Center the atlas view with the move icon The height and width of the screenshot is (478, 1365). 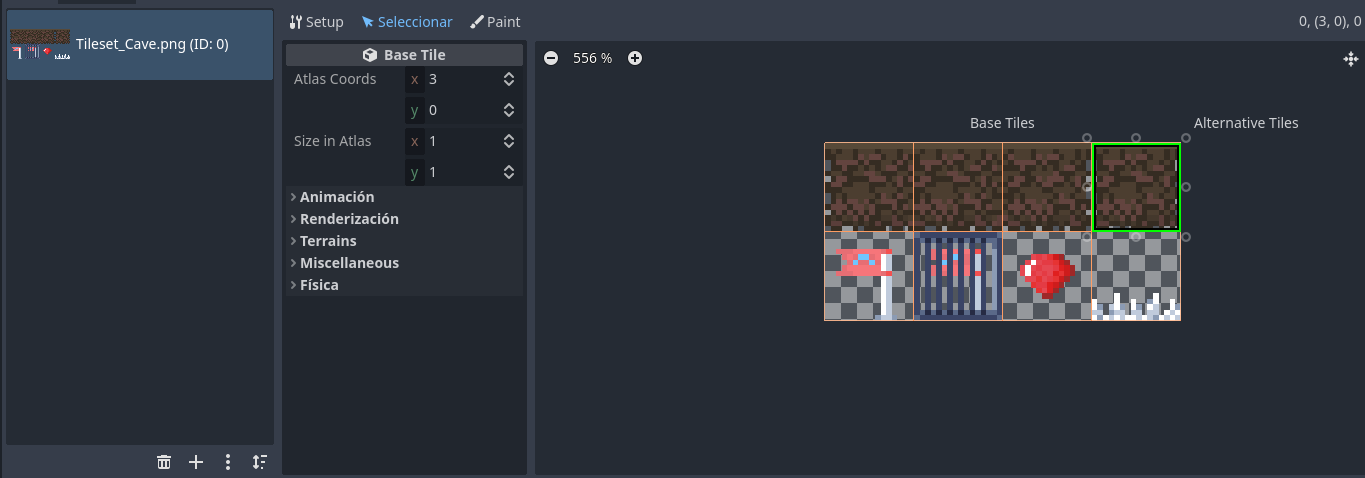pos(1350,59)
